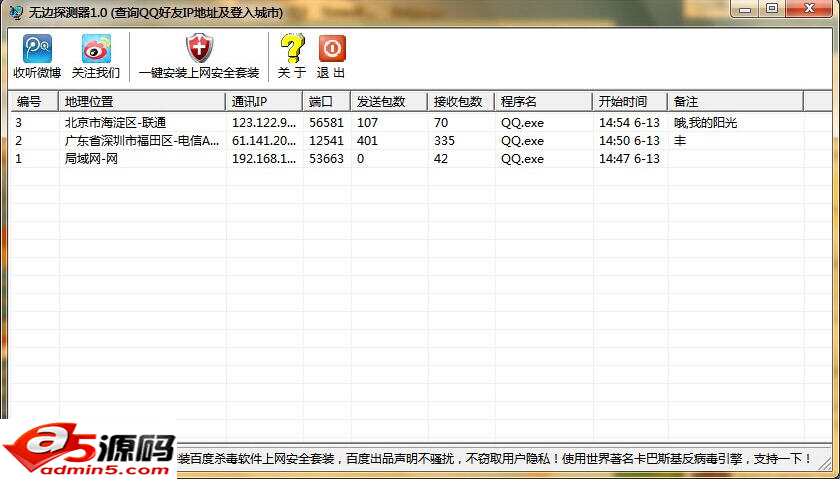Click the app icon in title bar
Screen dimensions: 840x479
[x=17, y=12]
